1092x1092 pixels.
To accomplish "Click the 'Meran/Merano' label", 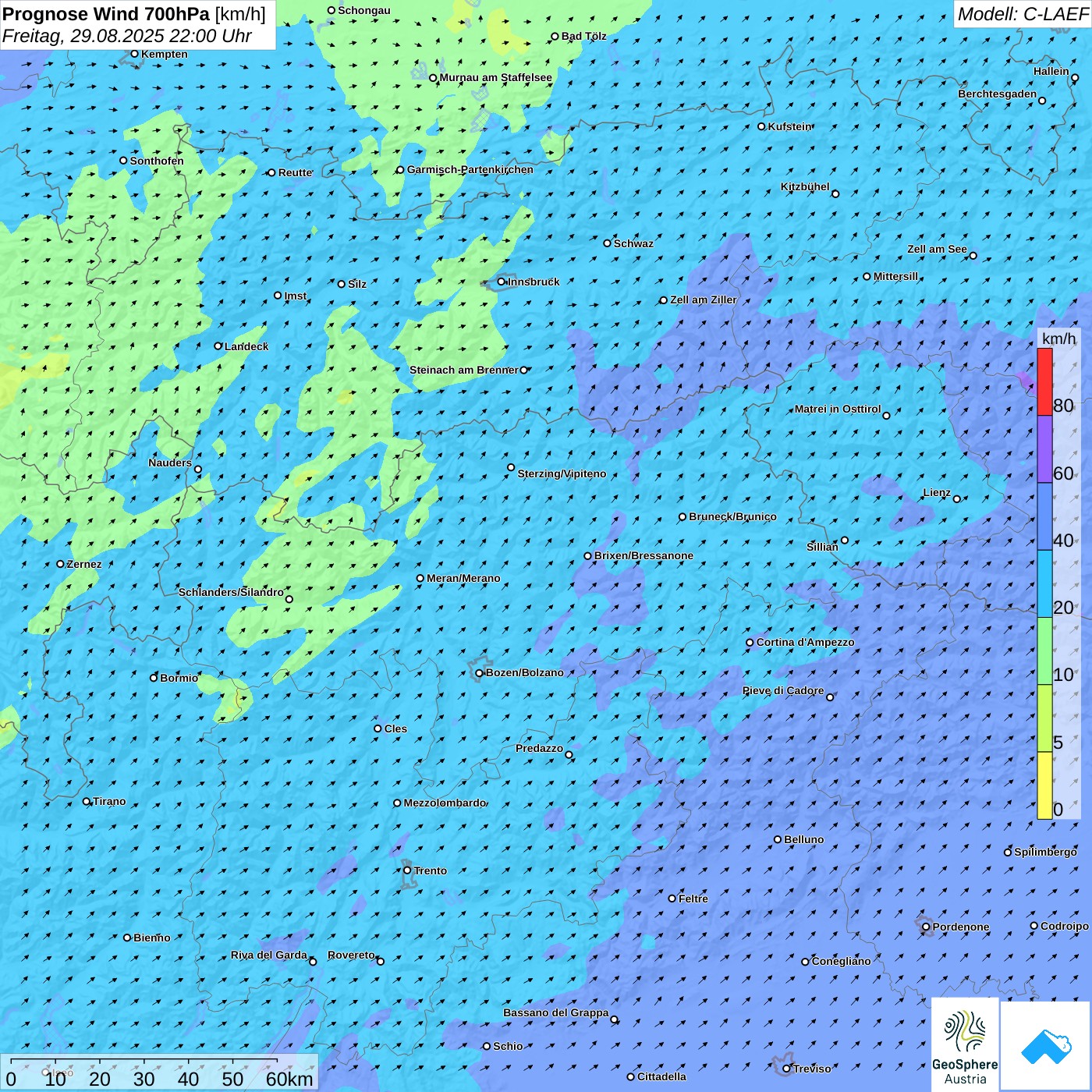I will tap(463, 578).
